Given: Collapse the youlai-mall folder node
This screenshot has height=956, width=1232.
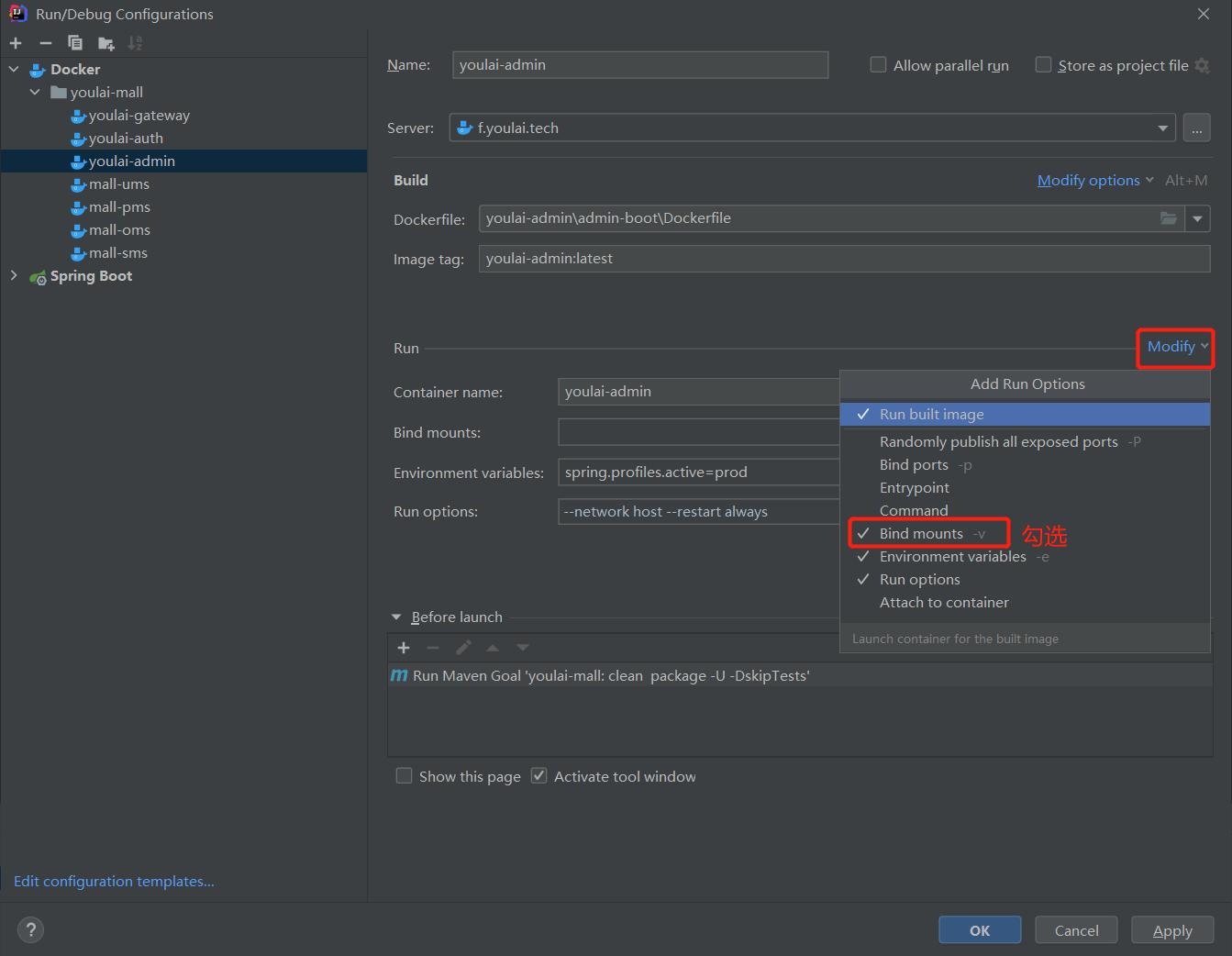Looking at the screenshot, I should coord(35,93).
